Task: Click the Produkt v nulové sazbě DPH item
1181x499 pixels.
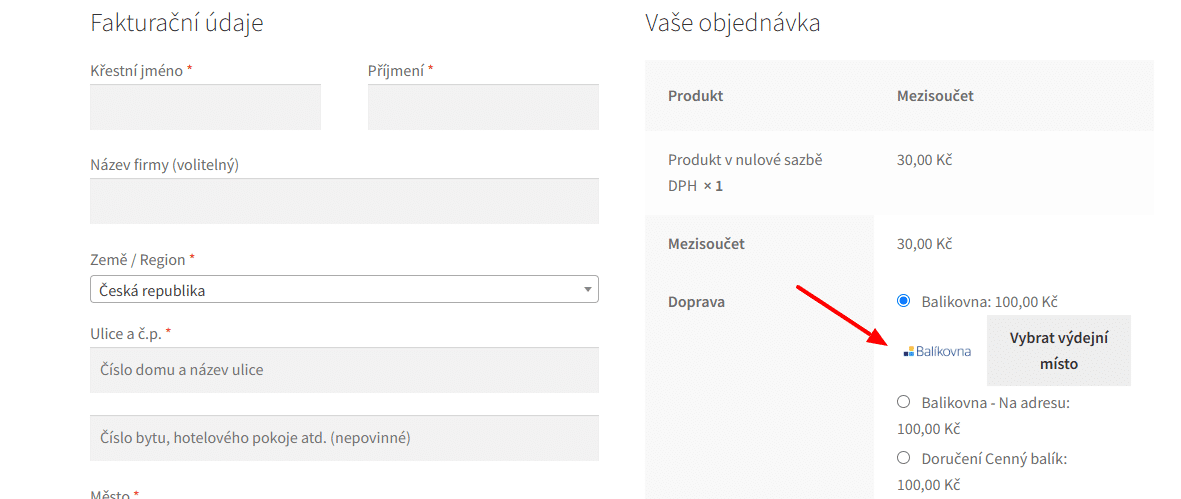Action: pos(744,172)
